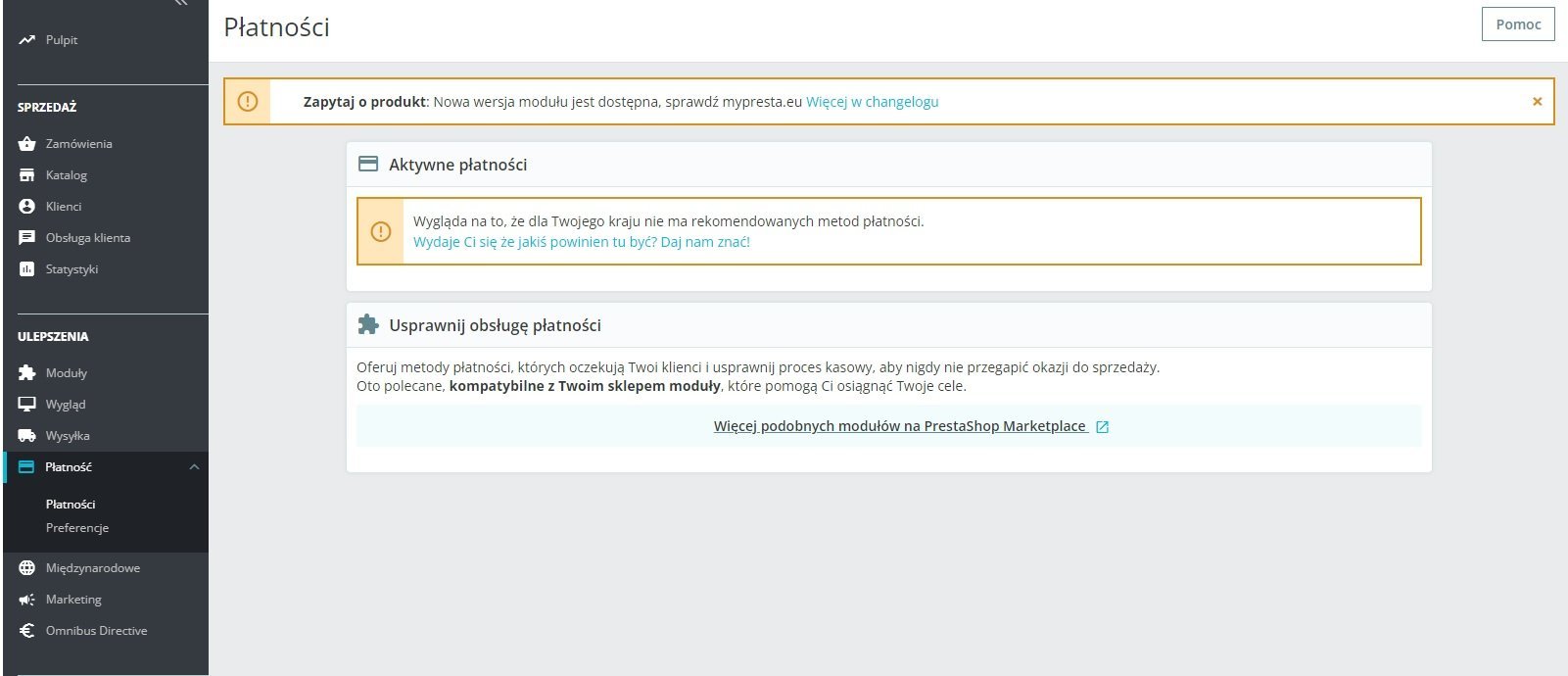The image size is (1568, 676).
Task: Collapse the Płatność submenu chevron
Action: click(x=194, y=467)
